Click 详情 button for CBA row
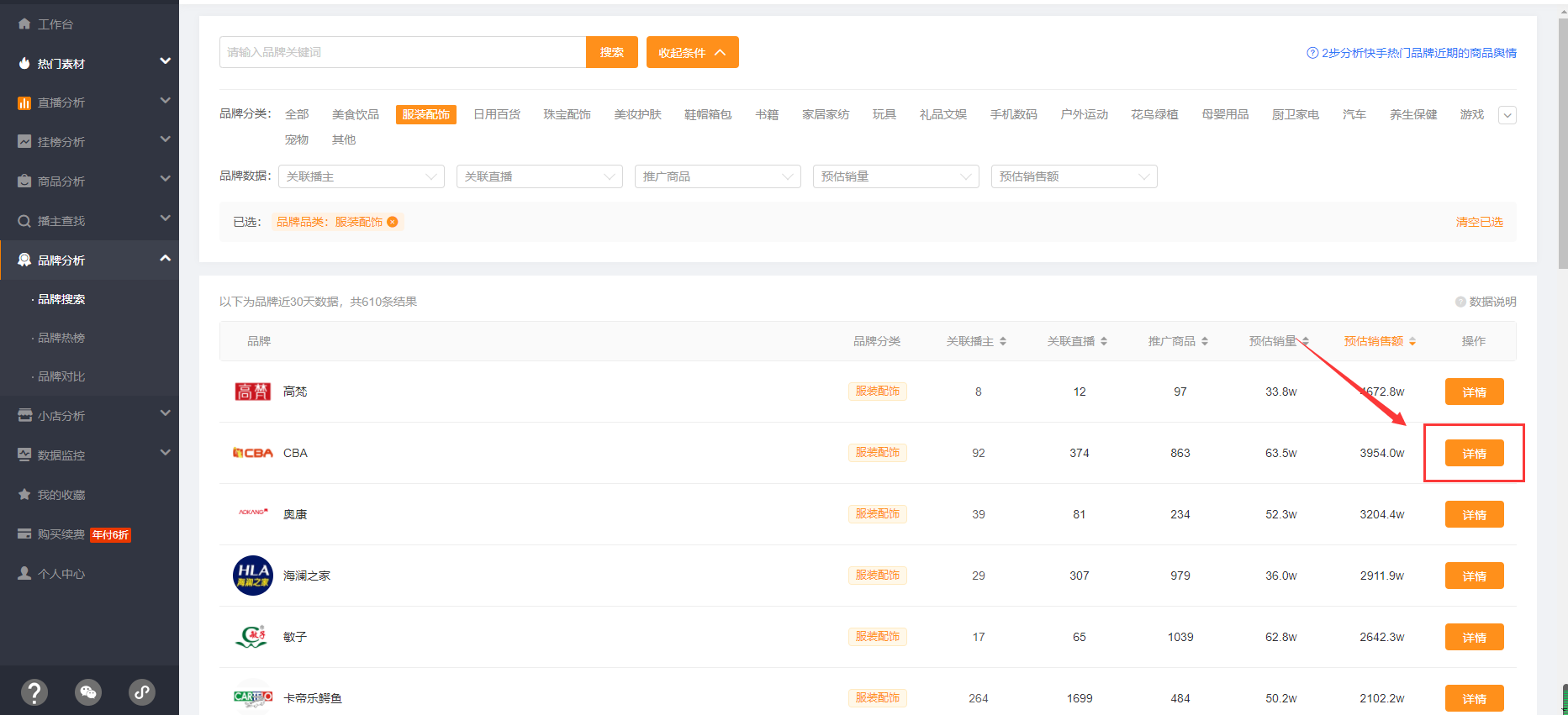Image resolution: width=1568 pixels, height=715 pixels. [x=1475, y=453]
